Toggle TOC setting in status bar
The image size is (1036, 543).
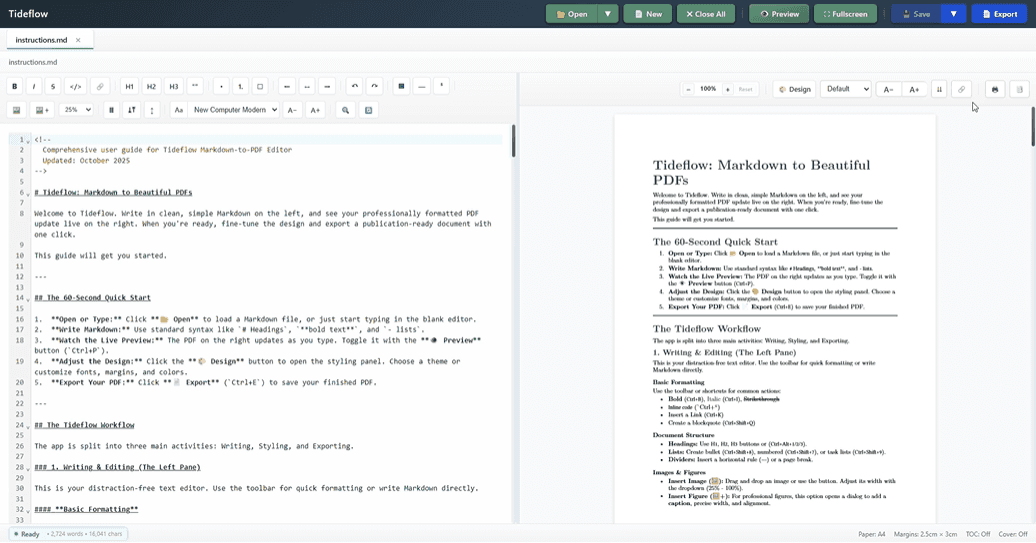[977, 534]
